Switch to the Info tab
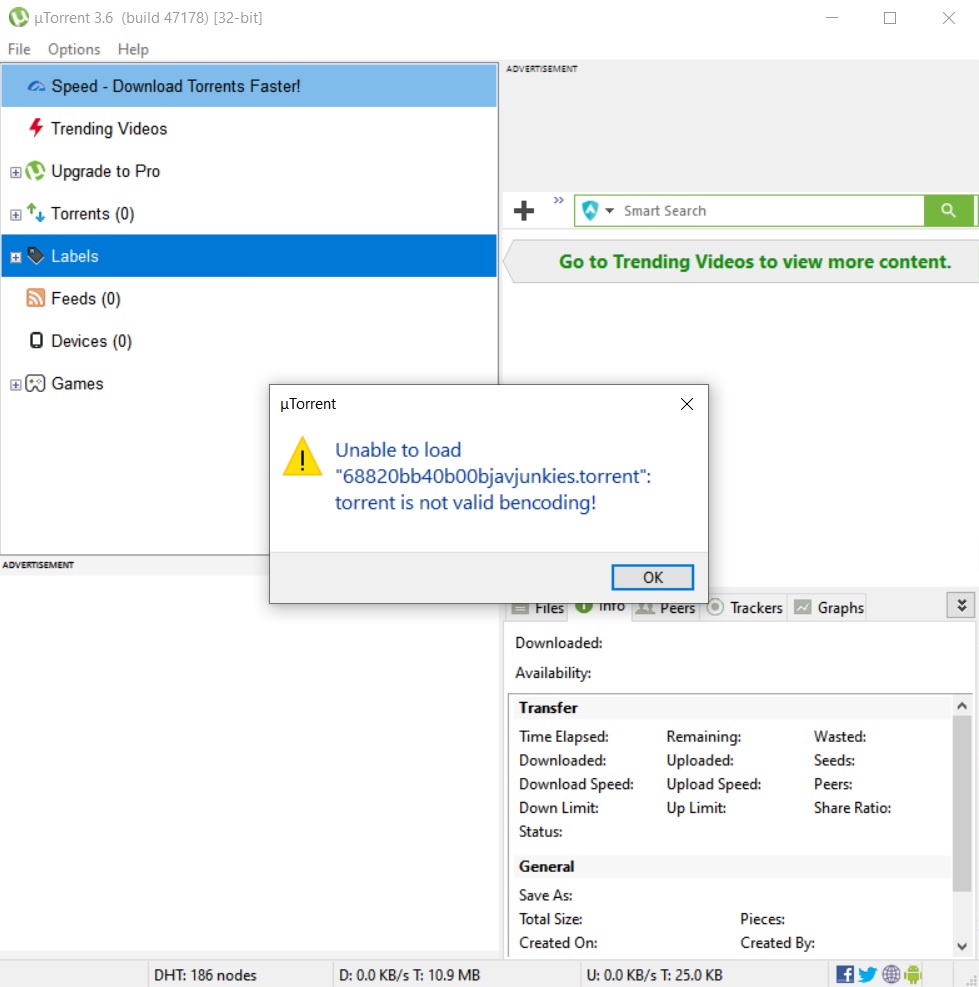 point(600,607)
